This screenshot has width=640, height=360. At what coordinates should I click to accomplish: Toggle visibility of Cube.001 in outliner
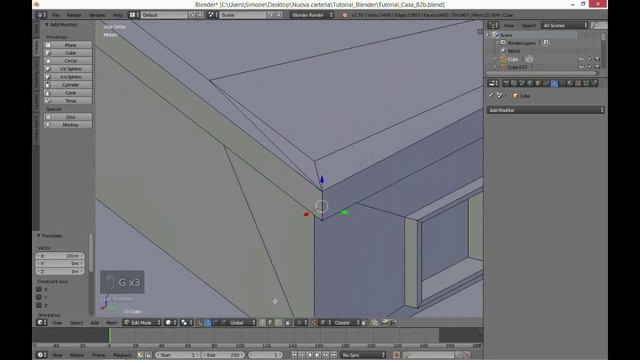581,67
